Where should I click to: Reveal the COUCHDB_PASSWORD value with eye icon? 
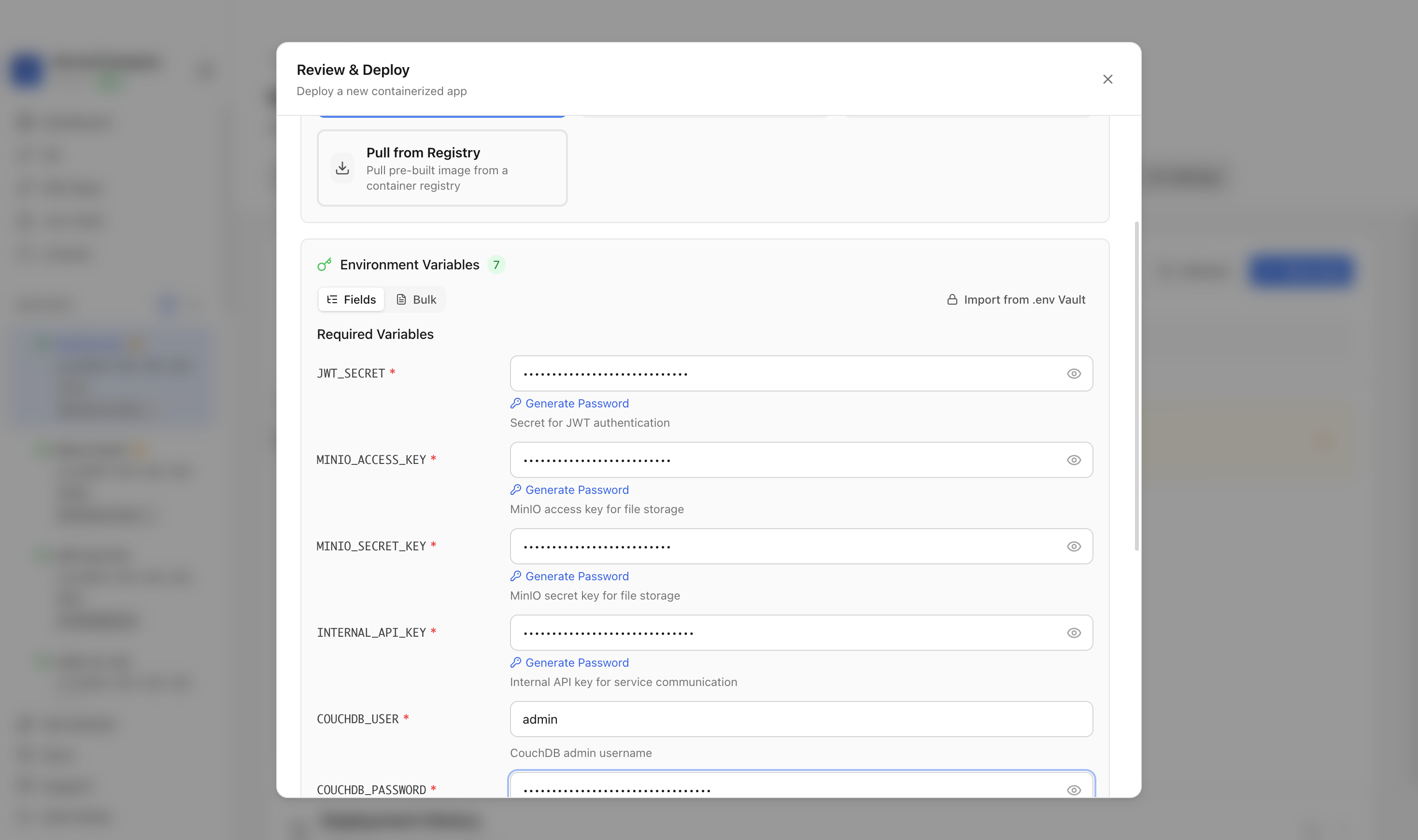1074,790
